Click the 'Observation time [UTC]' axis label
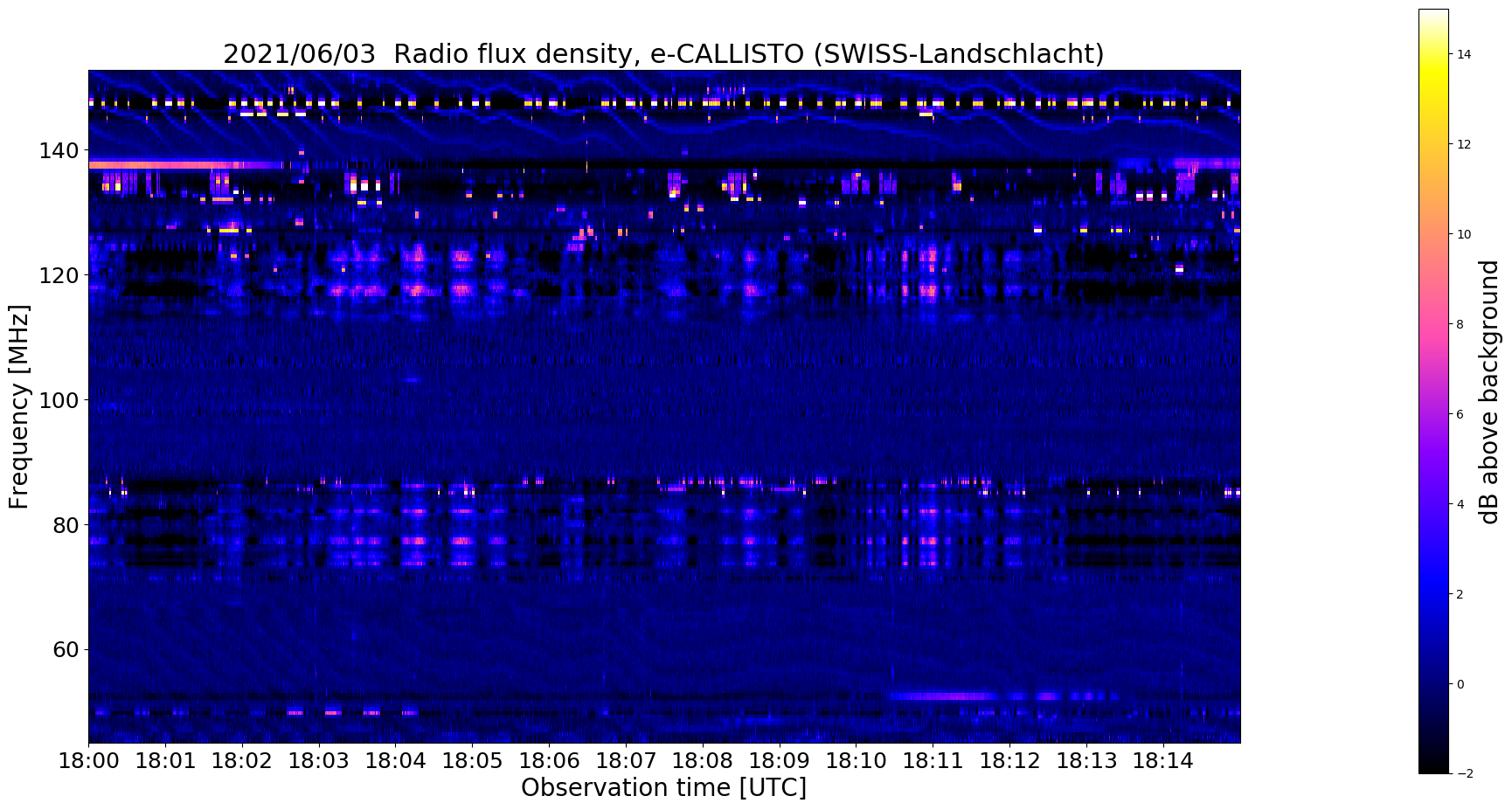The height and width of the screenshot is (810, 1512). 663,787
